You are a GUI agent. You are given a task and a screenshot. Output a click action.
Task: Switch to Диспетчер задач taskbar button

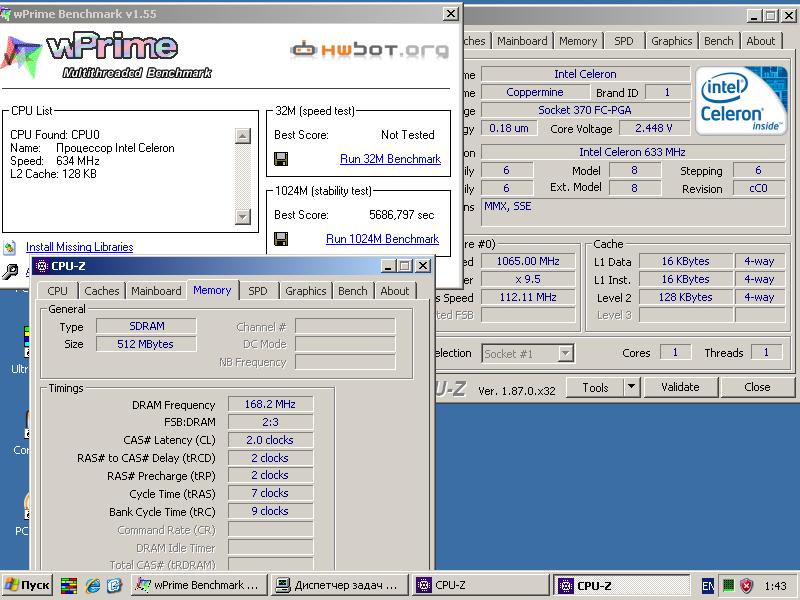(x=339, y=585)
